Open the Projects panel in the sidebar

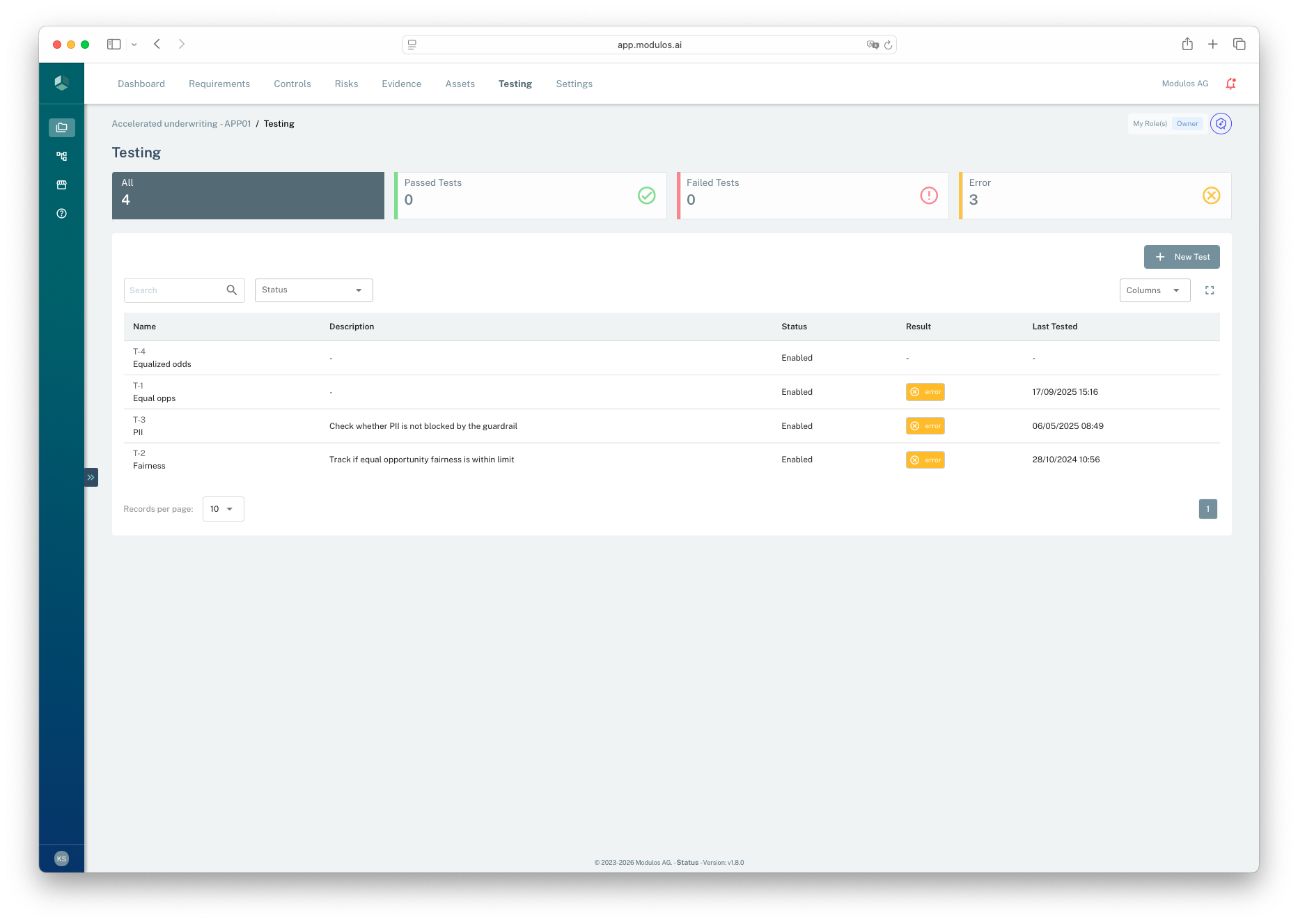61,127
